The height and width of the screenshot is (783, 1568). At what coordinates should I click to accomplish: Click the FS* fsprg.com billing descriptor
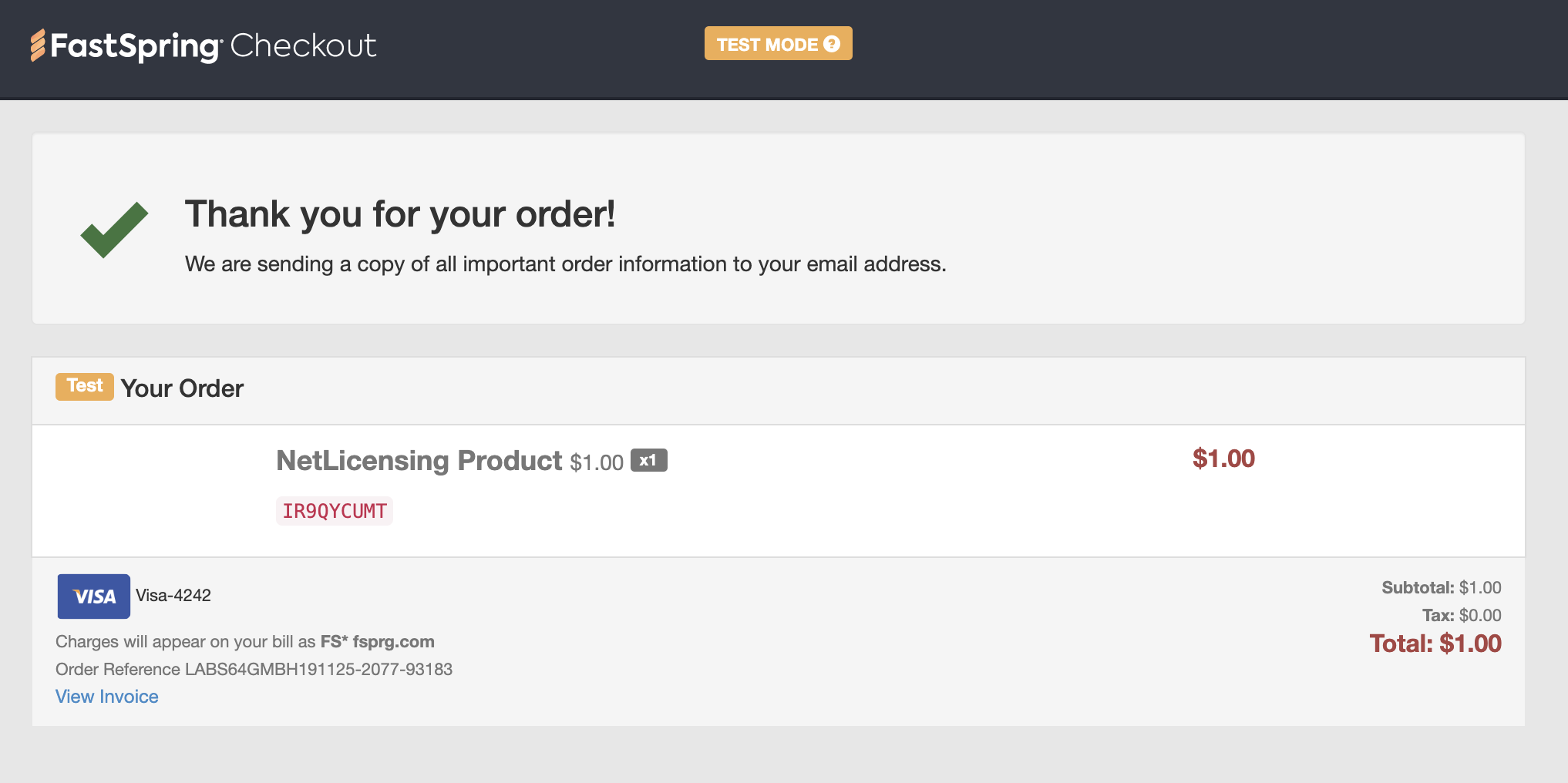(378, 642)
